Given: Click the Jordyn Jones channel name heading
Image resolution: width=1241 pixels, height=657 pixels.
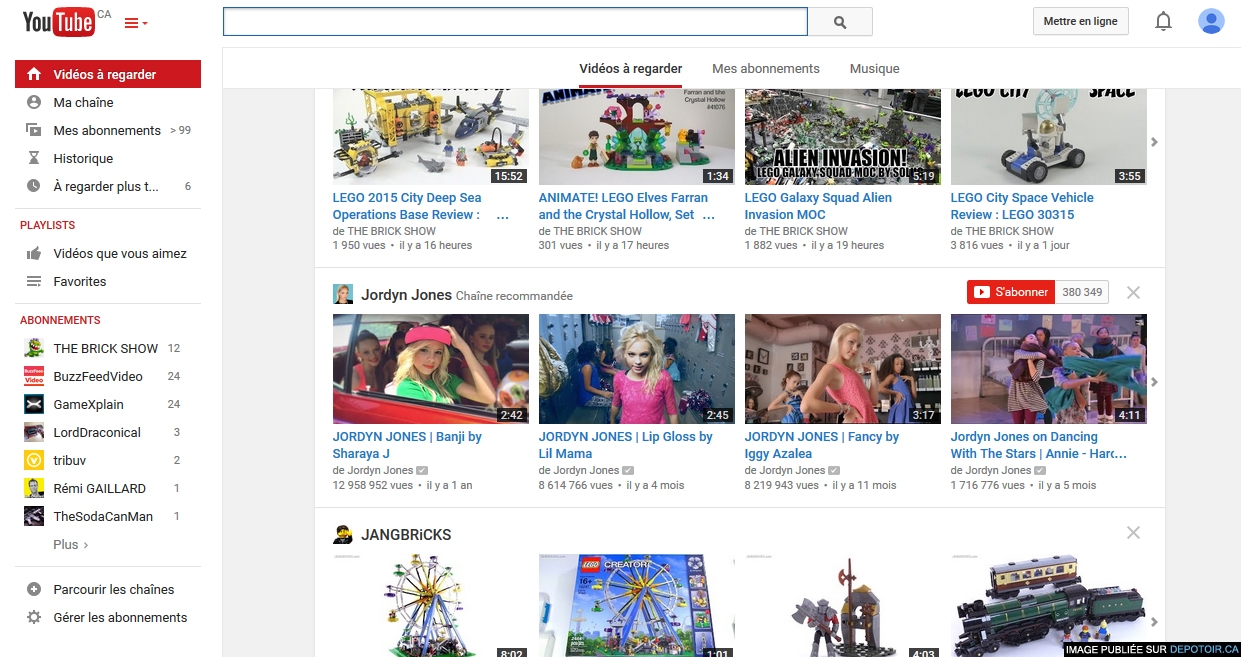Looking at the screenshot, I should (x=406, y=295).
